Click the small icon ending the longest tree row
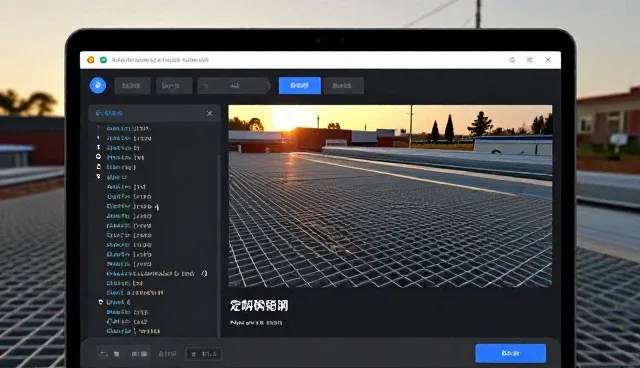 [x=204, y=273]
